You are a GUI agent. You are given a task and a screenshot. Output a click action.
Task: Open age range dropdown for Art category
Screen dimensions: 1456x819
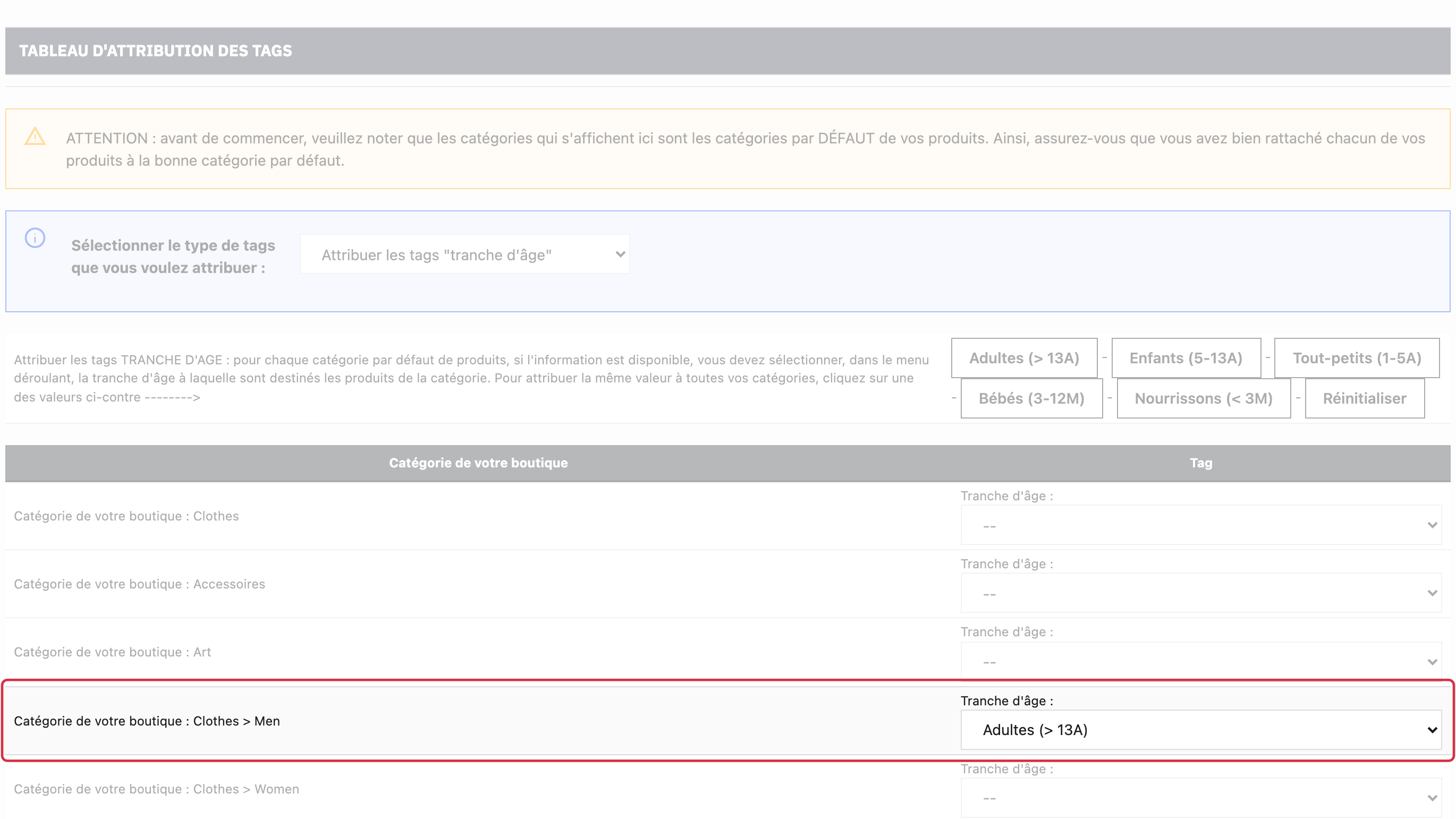[1201, 661]
